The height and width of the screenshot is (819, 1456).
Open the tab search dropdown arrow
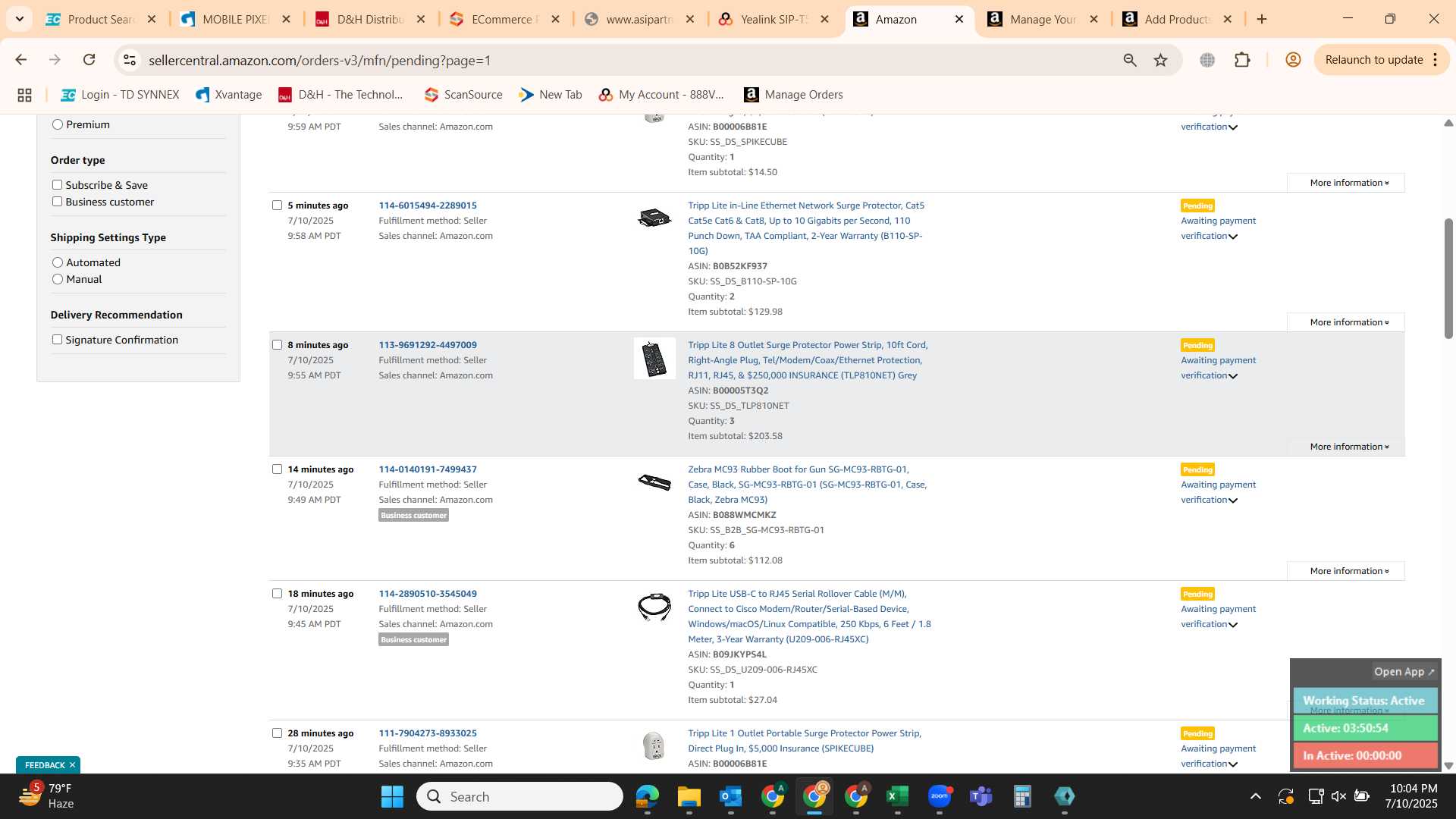click(x=19, y=19)
